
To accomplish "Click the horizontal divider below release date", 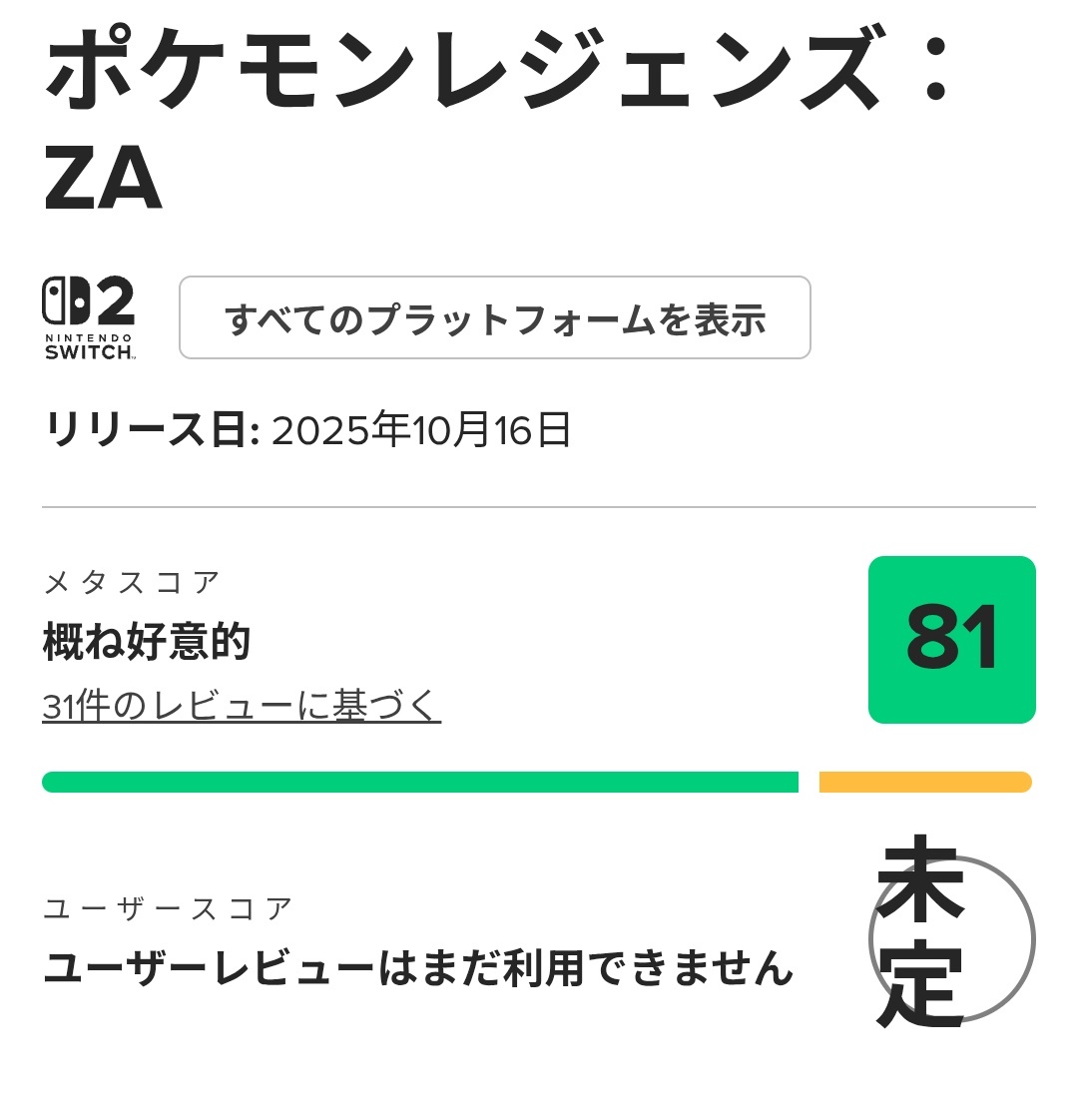I will [x=539, y=507].
